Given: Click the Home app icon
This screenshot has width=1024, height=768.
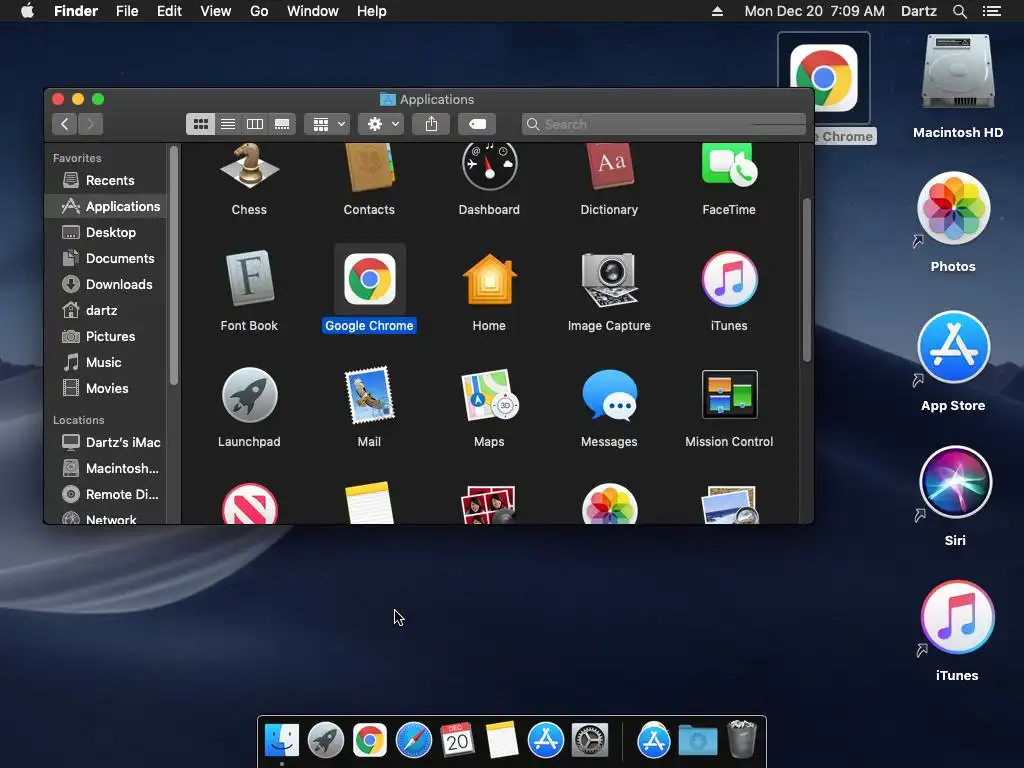Looking at the screenshot, I should pyautogui.click(x=489, y=279).
